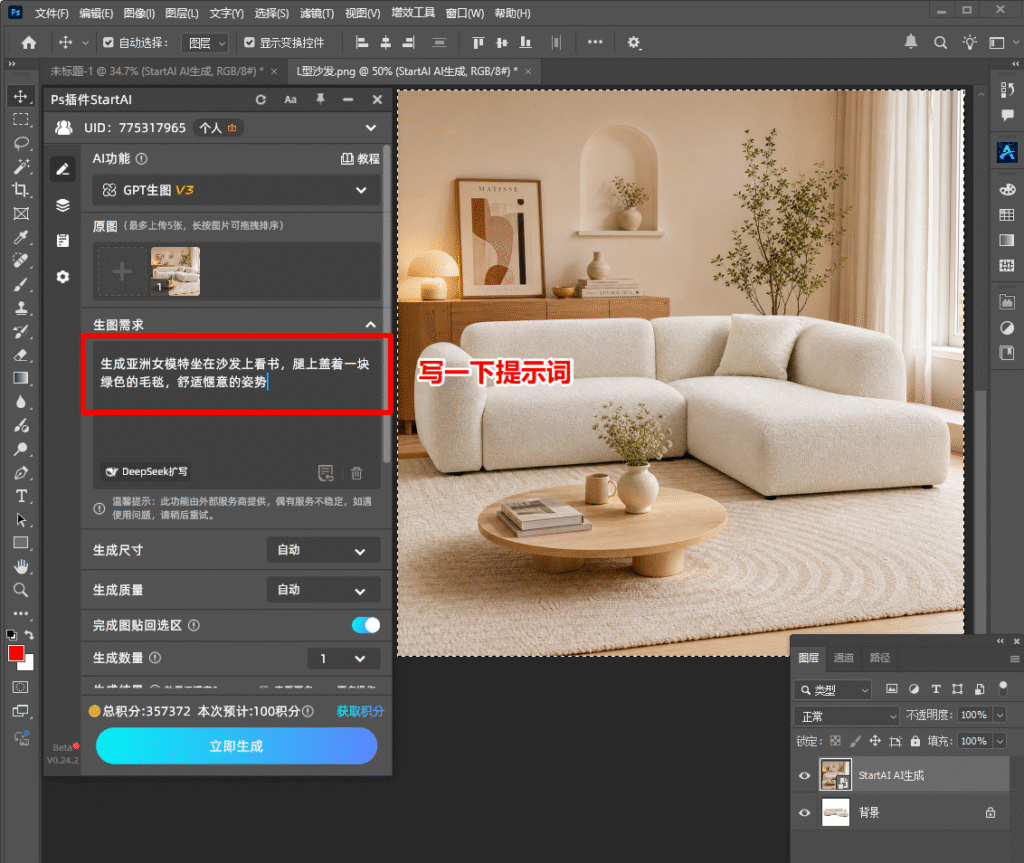
Task: Hide the 背景 layer
Action: 805,813
